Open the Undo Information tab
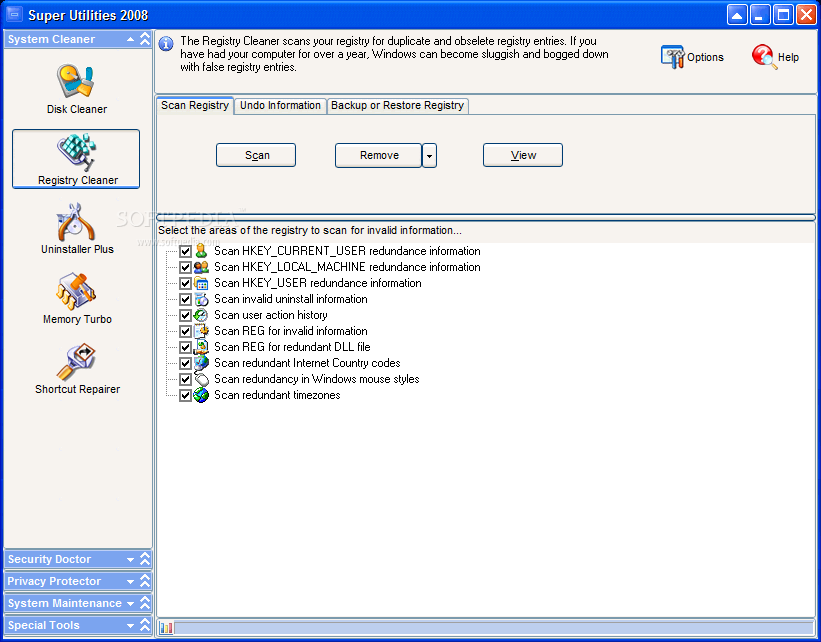821x642 pixels. click(x=280, y=106)
